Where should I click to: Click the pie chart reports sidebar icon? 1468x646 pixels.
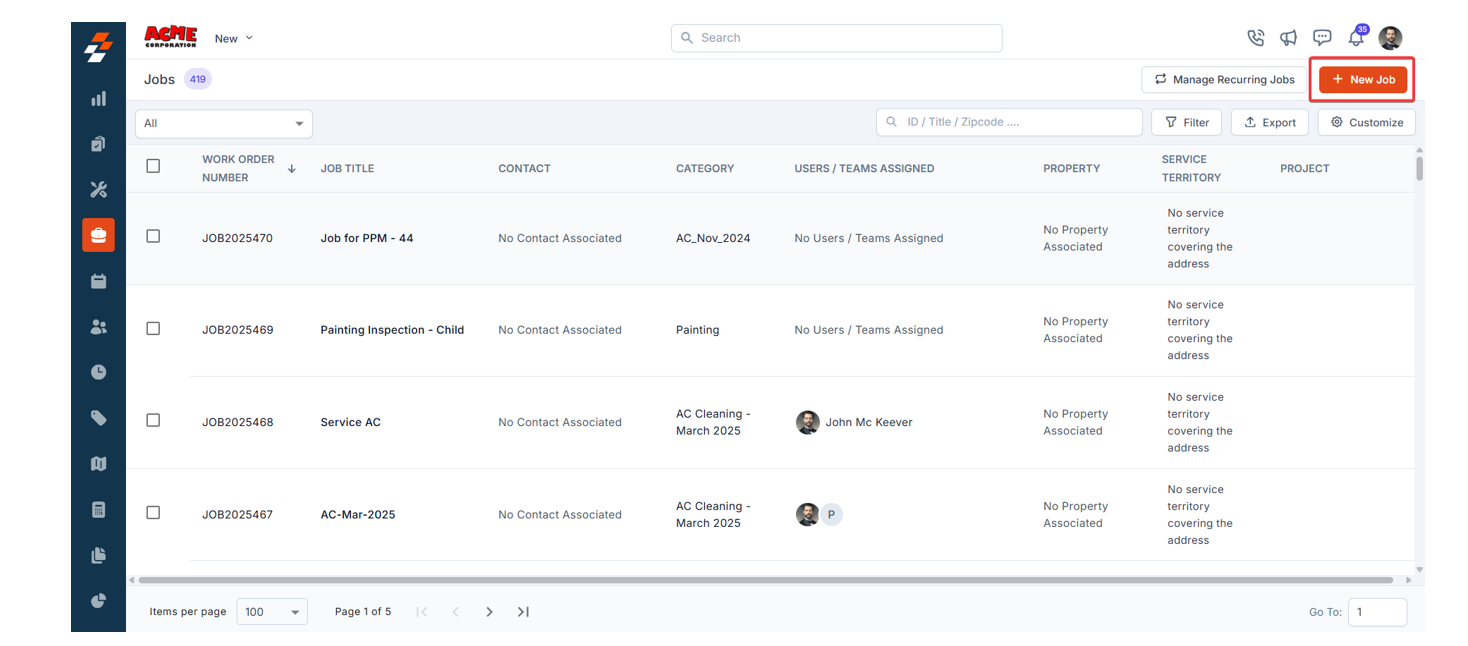98,601
